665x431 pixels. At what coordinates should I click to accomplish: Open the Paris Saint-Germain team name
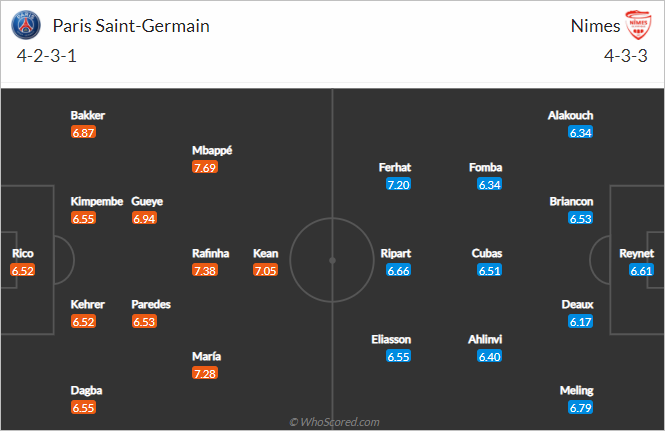[x=131, y=26]
